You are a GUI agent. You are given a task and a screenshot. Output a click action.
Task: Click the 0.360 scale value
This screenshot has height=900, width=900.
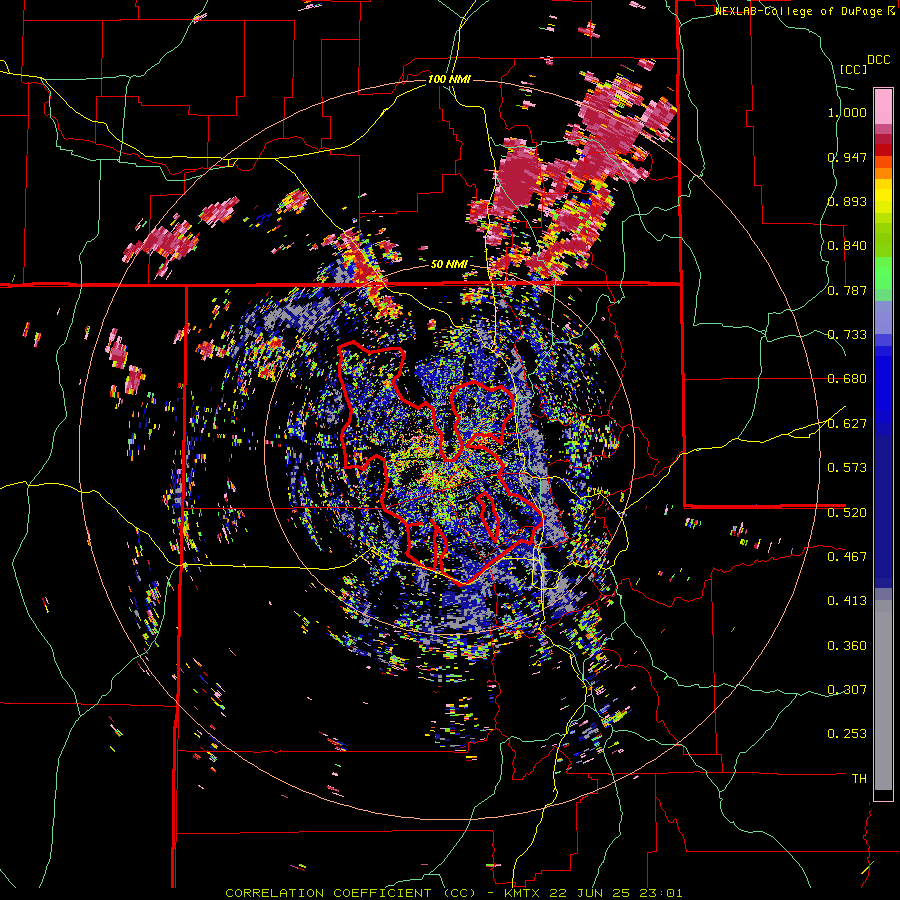click(847, 646)
